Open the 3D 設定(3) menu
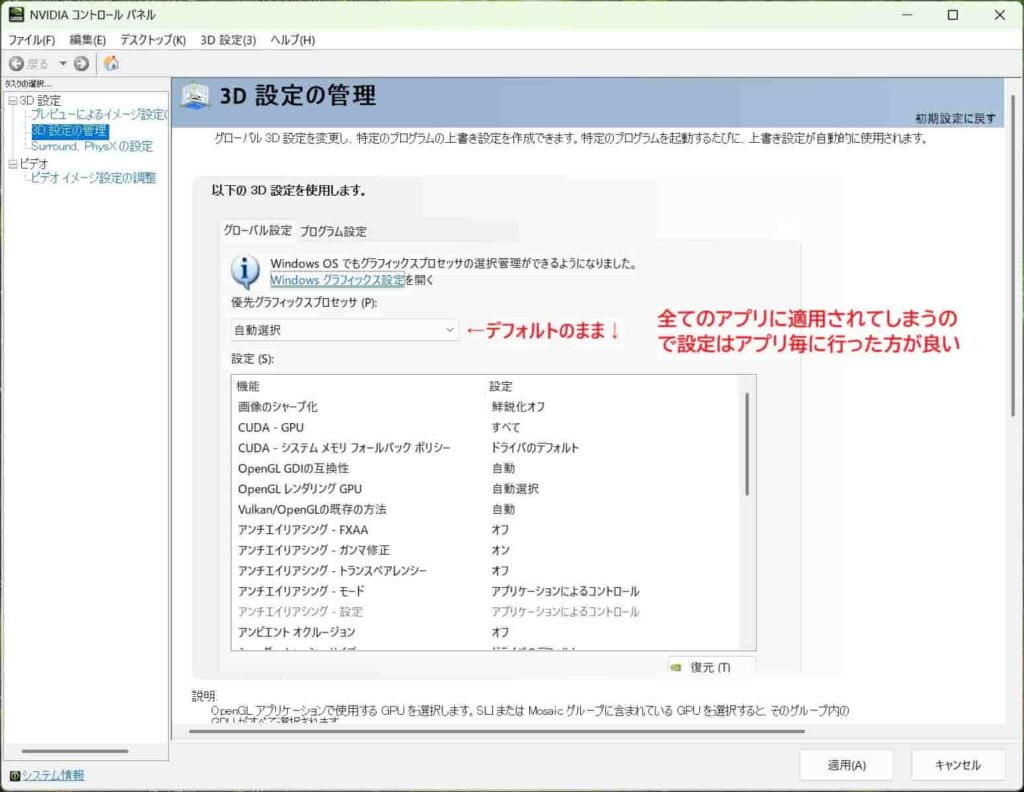1024x792 pixels. 228,40
